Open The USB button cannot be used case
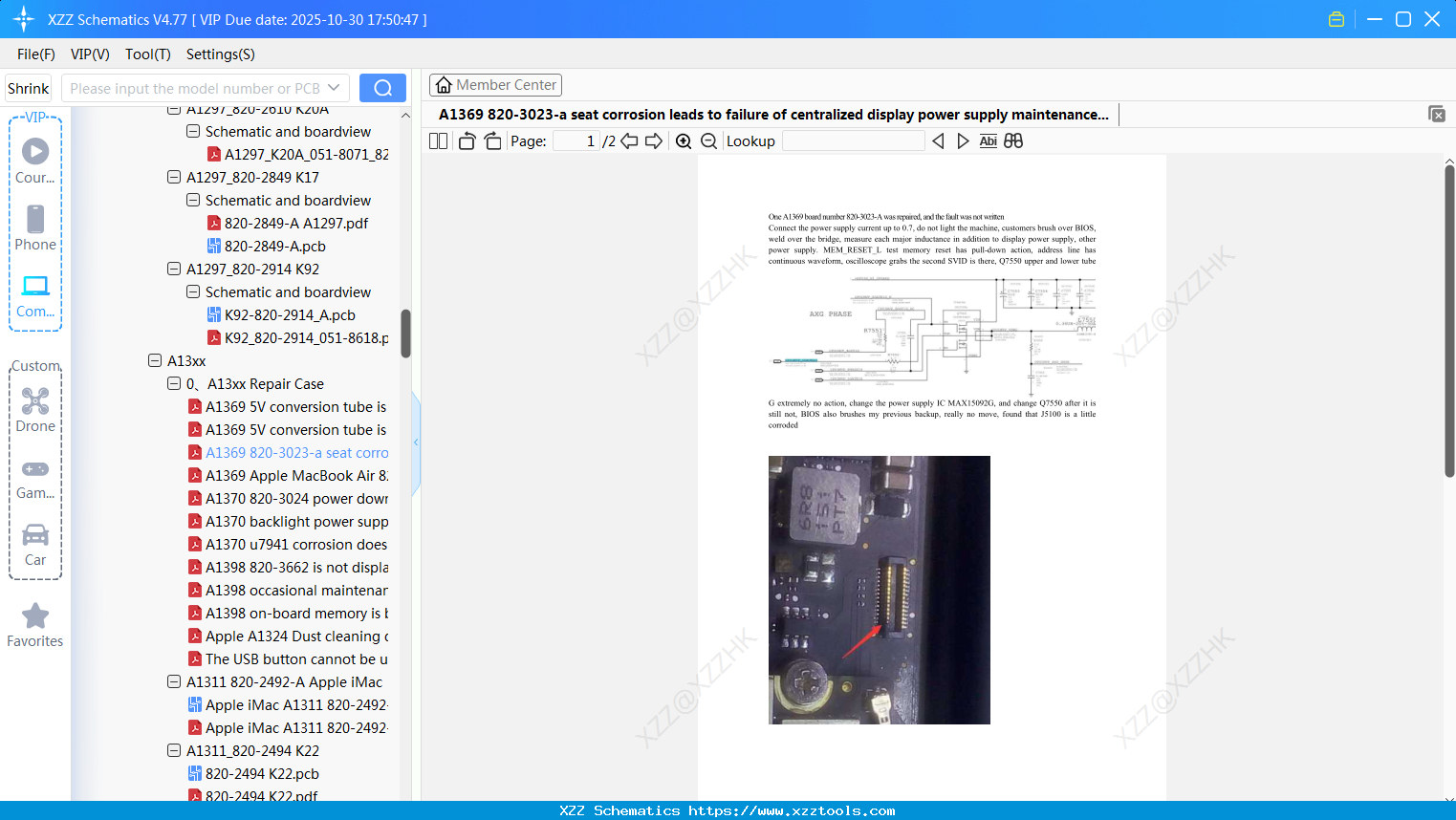This screenshot has width=1456, height=820. click(x=289, y=658)
